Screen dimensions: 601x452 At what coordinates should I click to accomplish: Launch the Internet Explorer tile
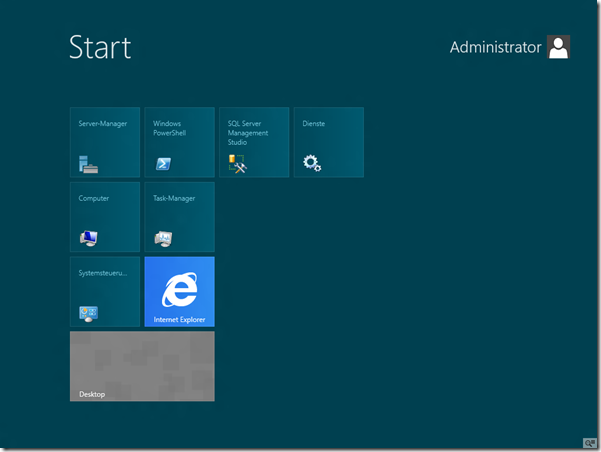click(x=179, y=292)
